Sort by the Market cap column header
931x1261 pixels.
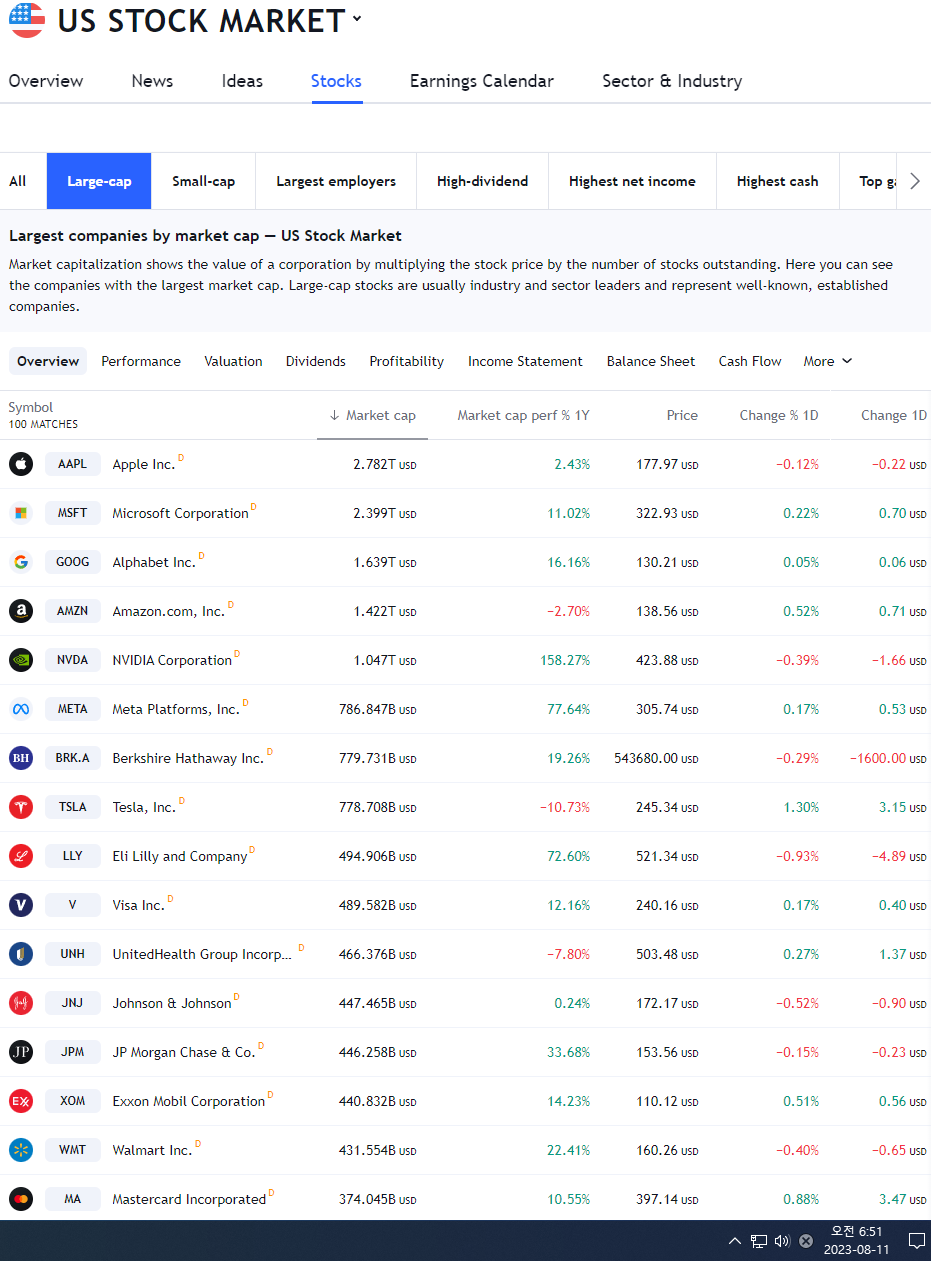click(x=372, y=415)
